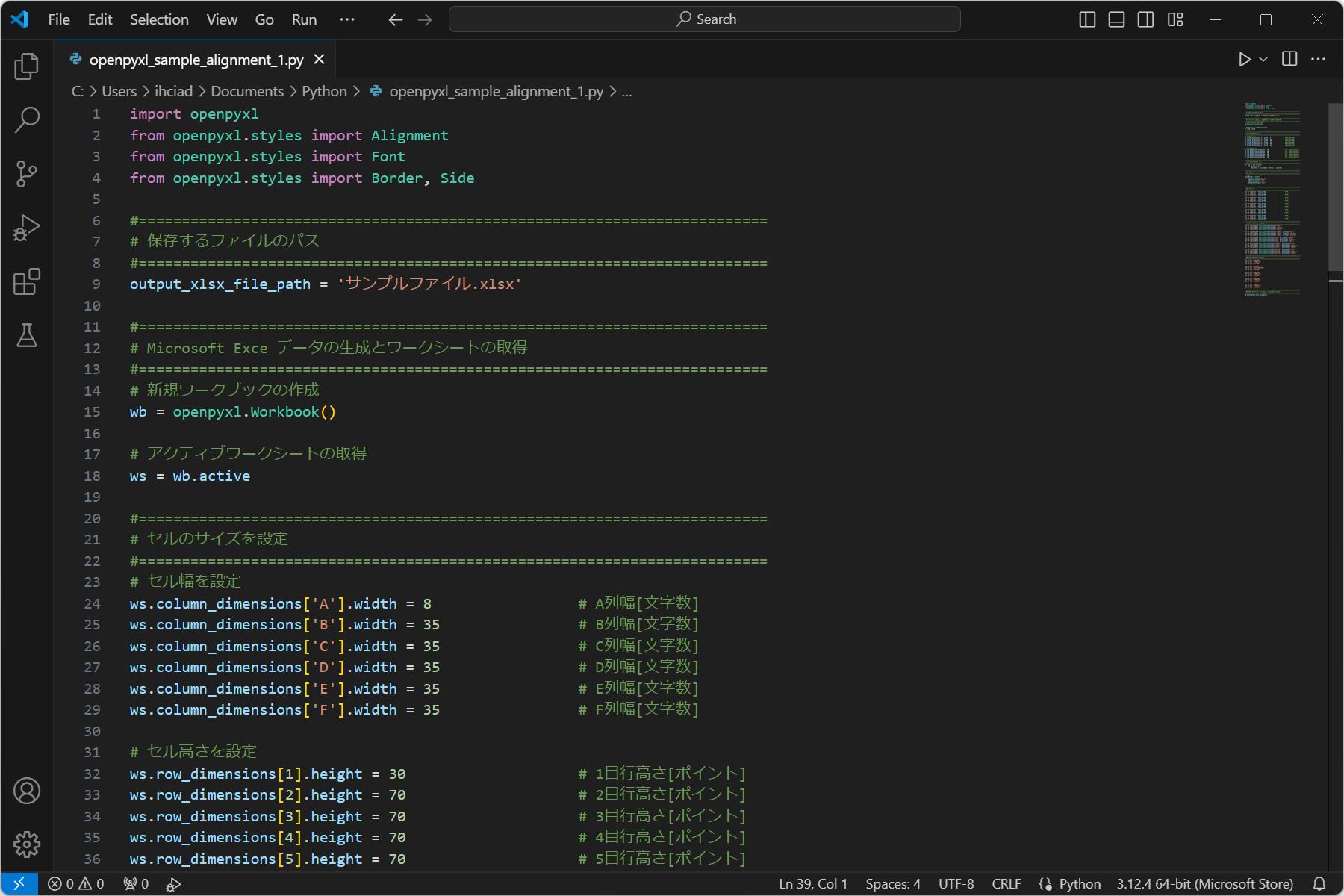This screenshot has width=1344, height=896.
Task: Open the Selection menu
Action: 159,19
